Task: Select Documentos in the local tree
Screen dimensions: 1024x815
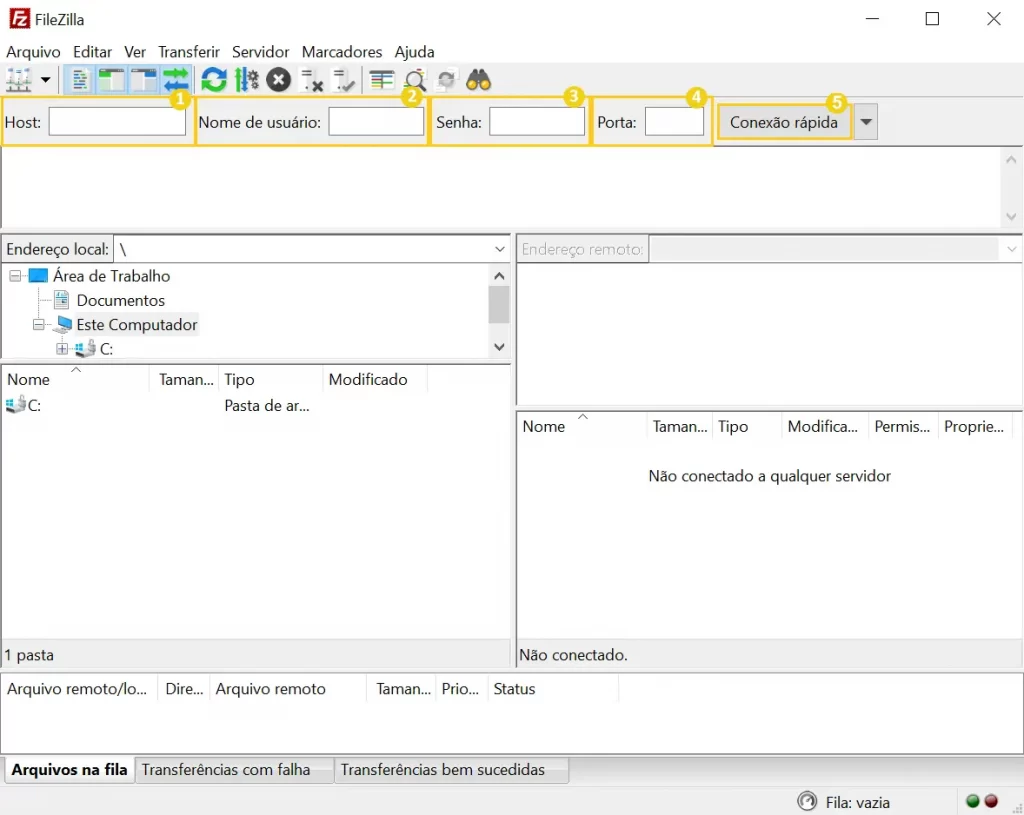Action: [x=121, y=300]
